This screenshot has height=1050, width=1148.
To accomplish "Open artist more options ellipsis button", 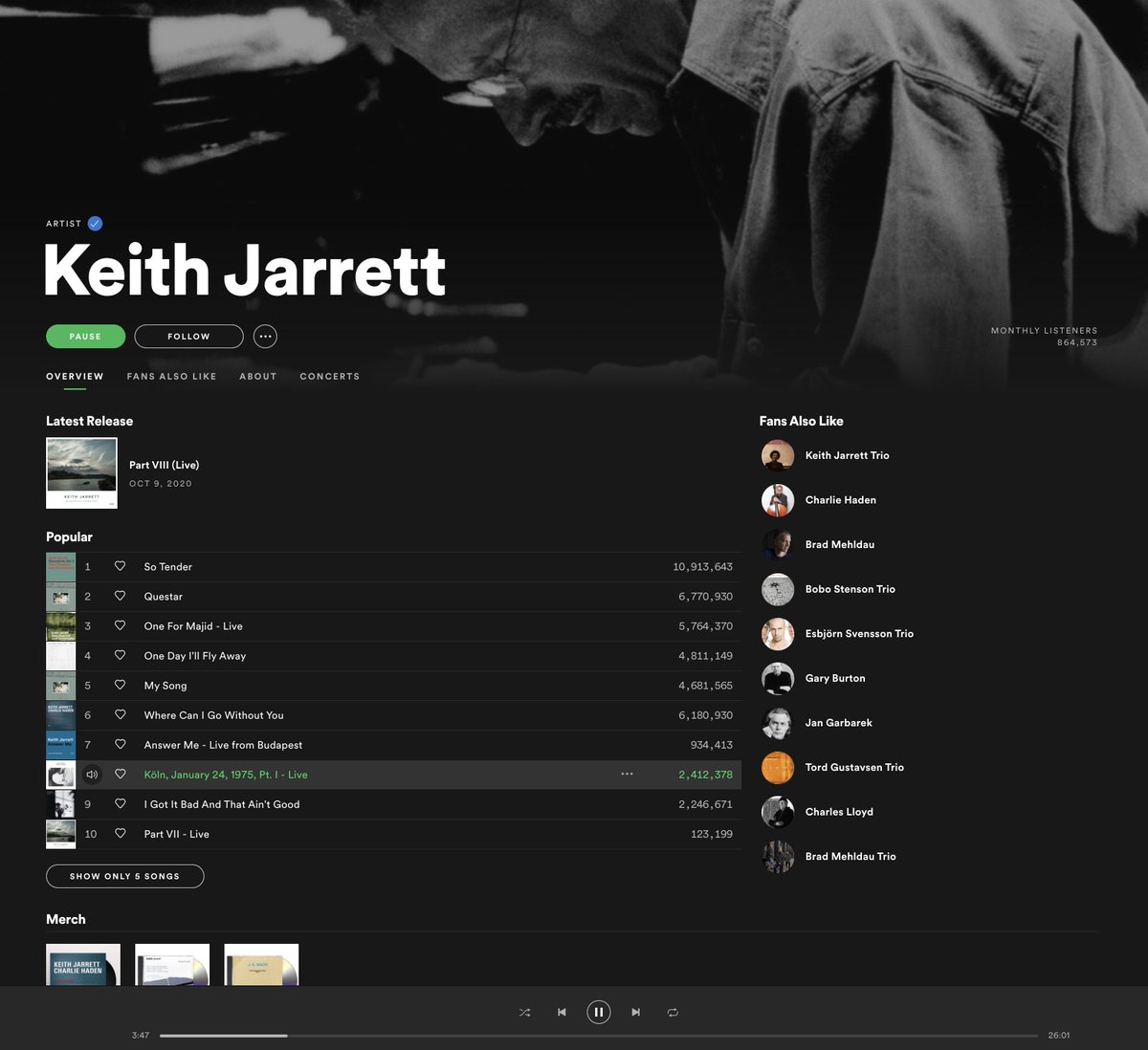I will pyautogui.click(x=265, y=337).
